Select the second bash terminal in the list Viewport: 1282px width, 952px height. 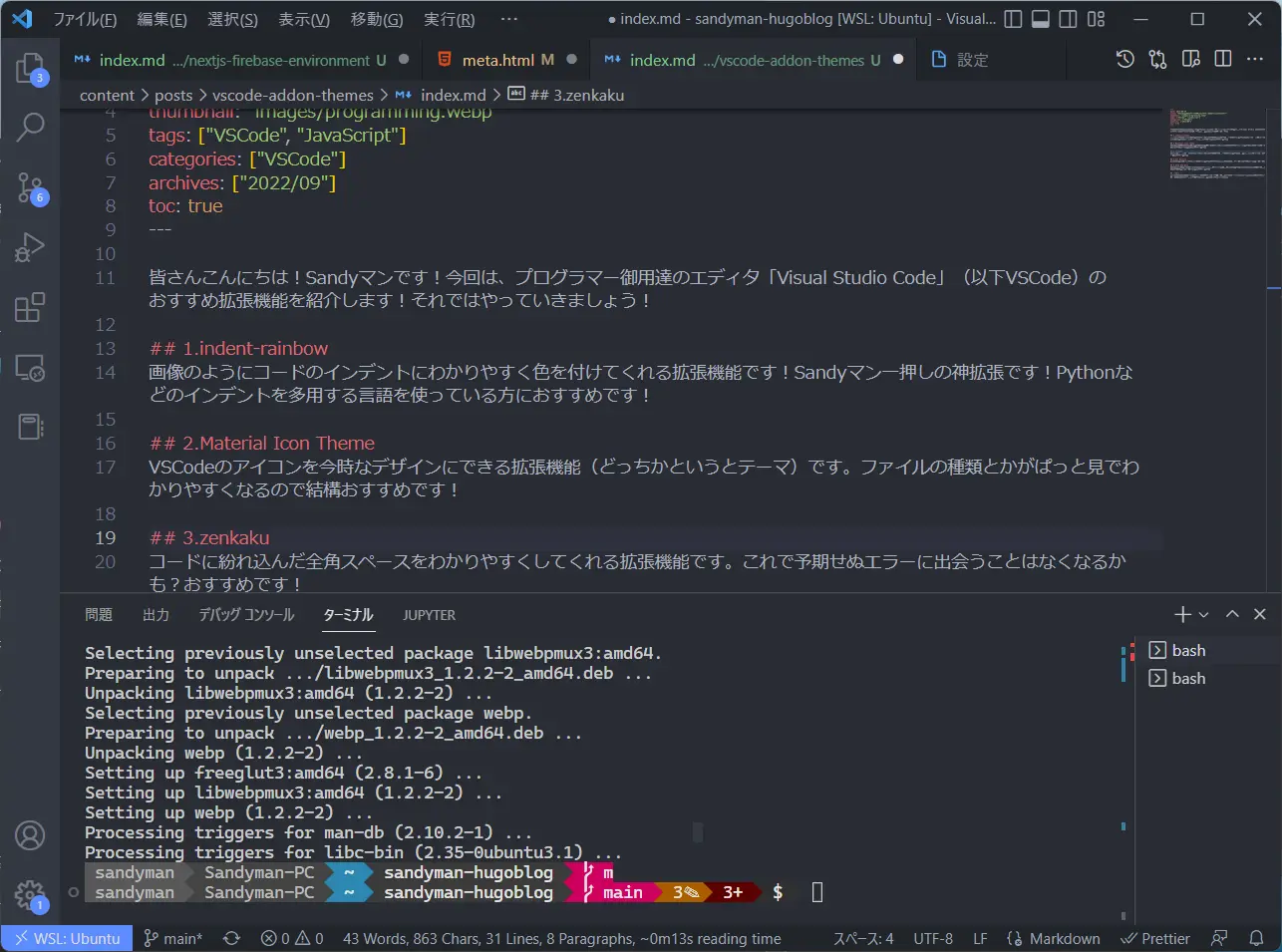point(1208,678)
